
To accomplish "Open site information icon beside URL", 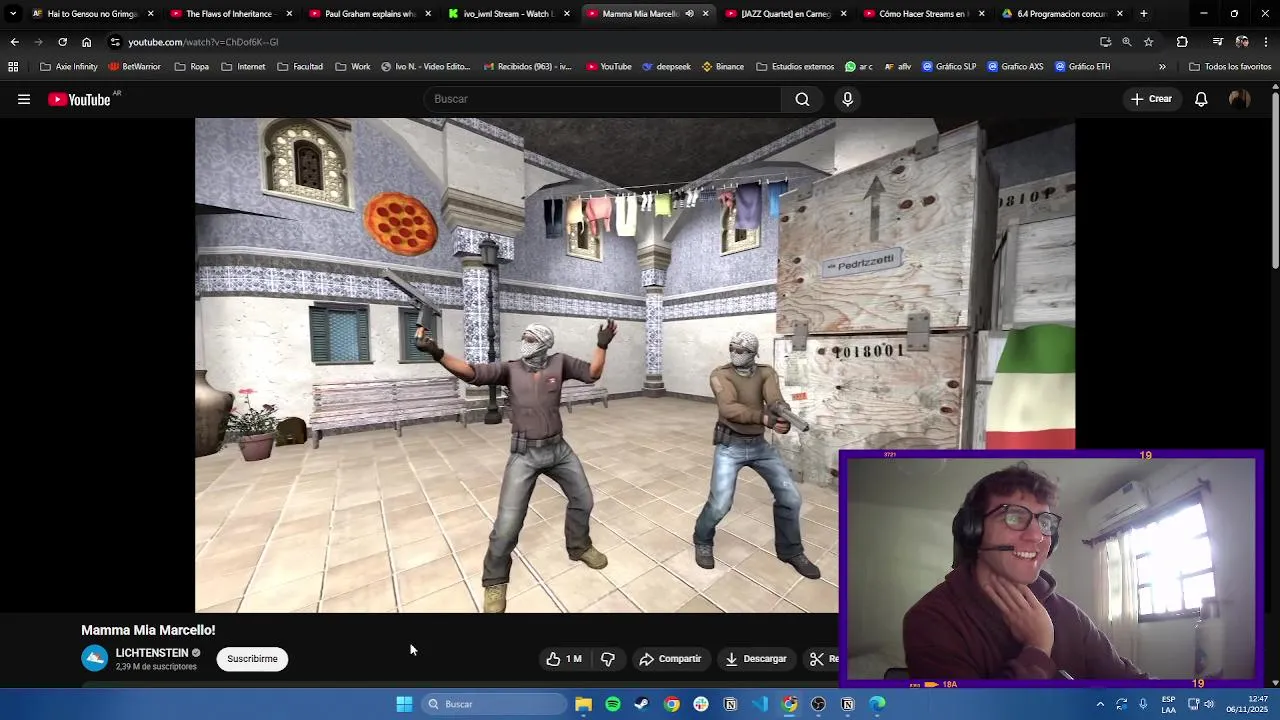I will (x=115, y=42).
